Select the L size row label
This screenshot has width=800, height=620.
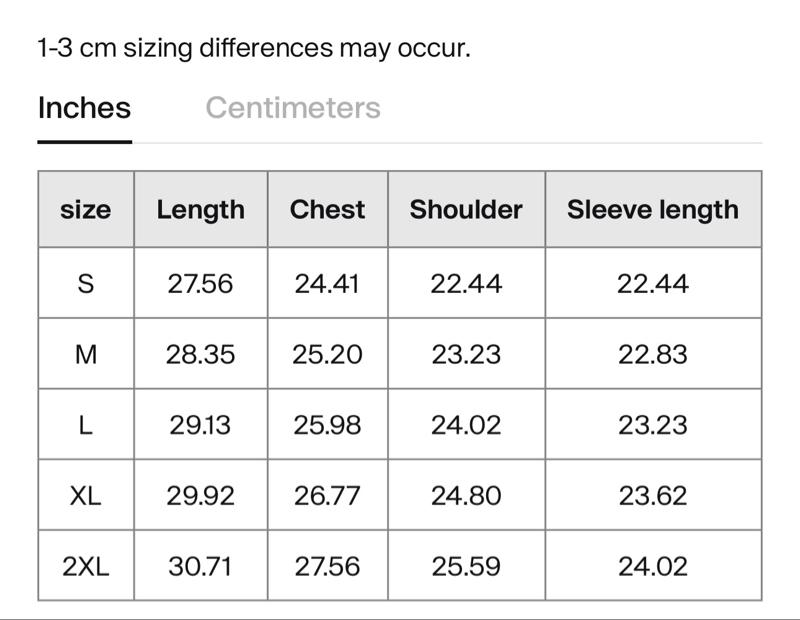(86, 425)
